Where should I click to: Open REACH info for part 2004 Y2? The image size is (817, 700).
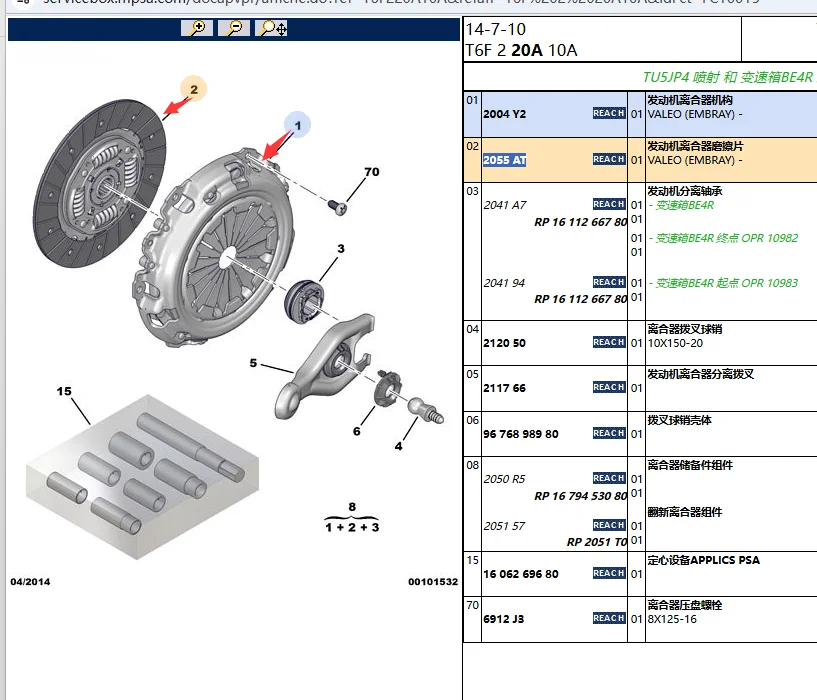click(x=609, y=113)
